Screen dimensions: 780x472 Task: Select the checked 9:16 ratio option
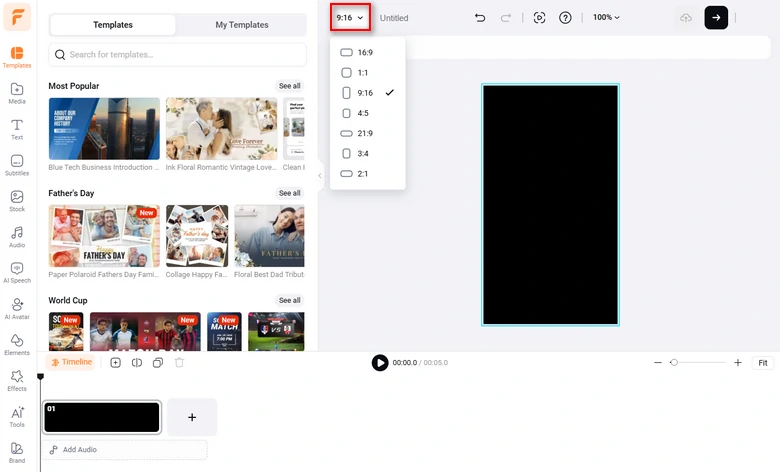[x=367, y=93]
